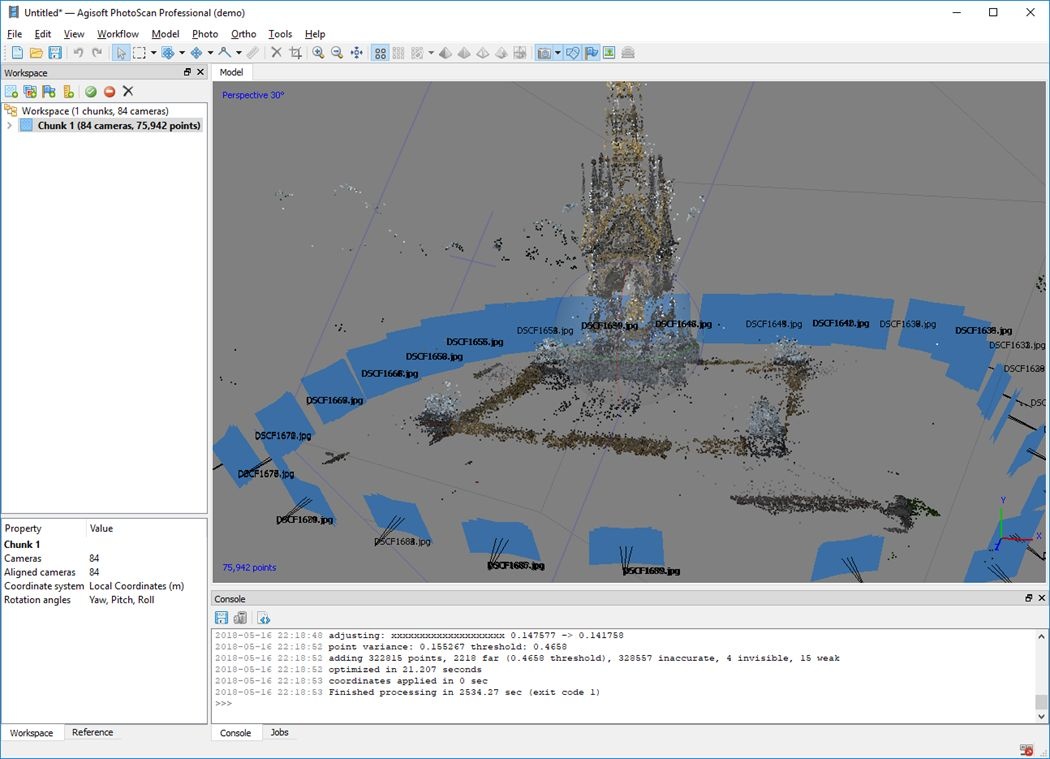Click the Zoom In magnifier icon
Viewport: 1050px width, 759px height.
[318, 53]
